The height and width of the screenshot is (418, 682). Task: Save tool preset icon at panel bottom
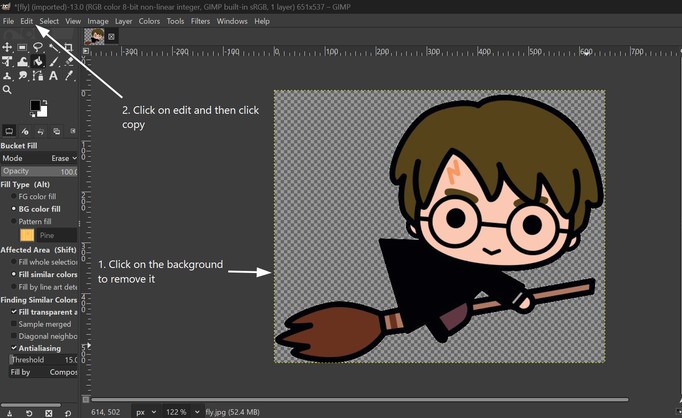[9, 413]
